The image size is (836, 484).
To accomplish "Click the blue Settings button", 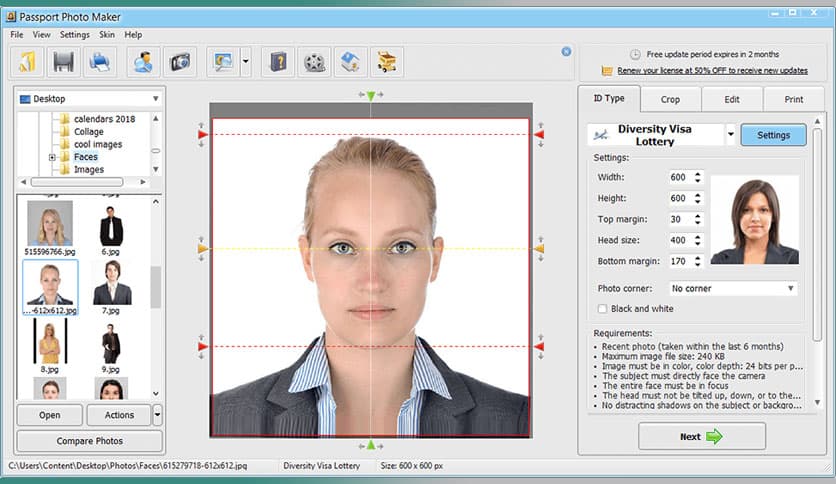I will [x=773, y=135].
